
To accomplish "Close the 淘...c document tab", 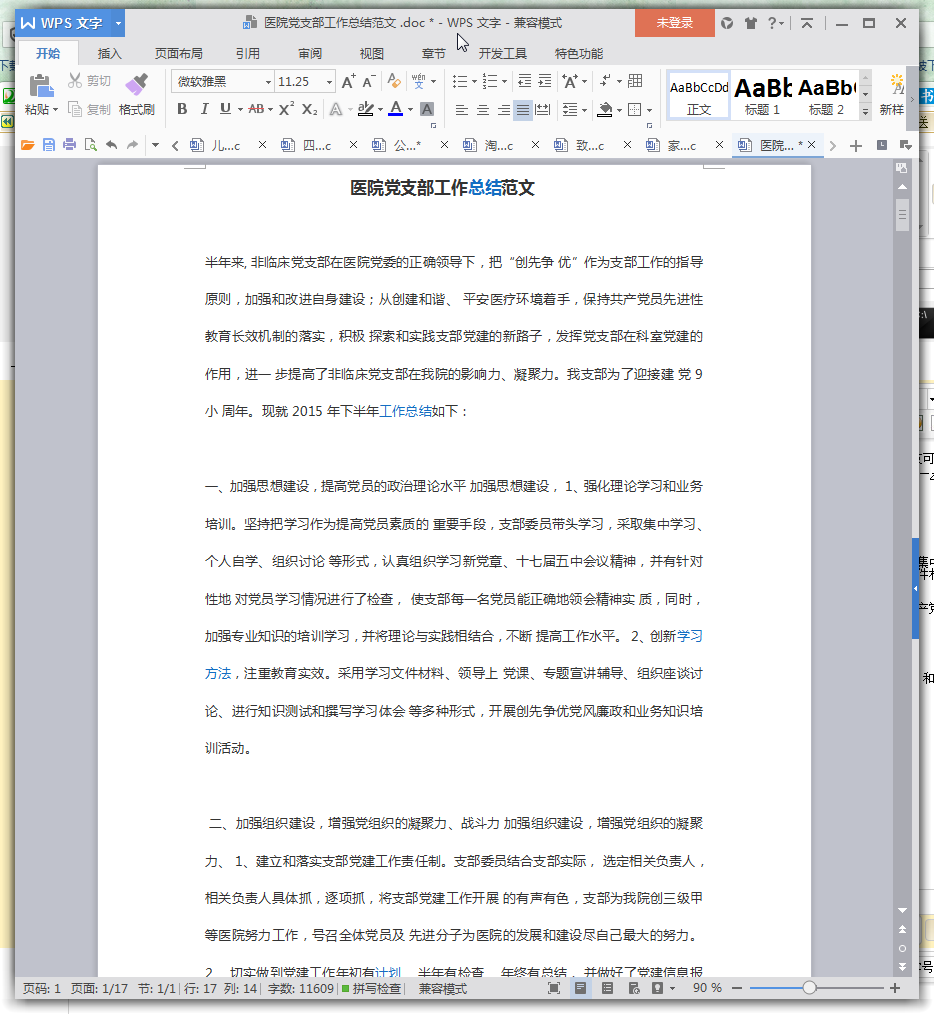I will coord(536,145).
